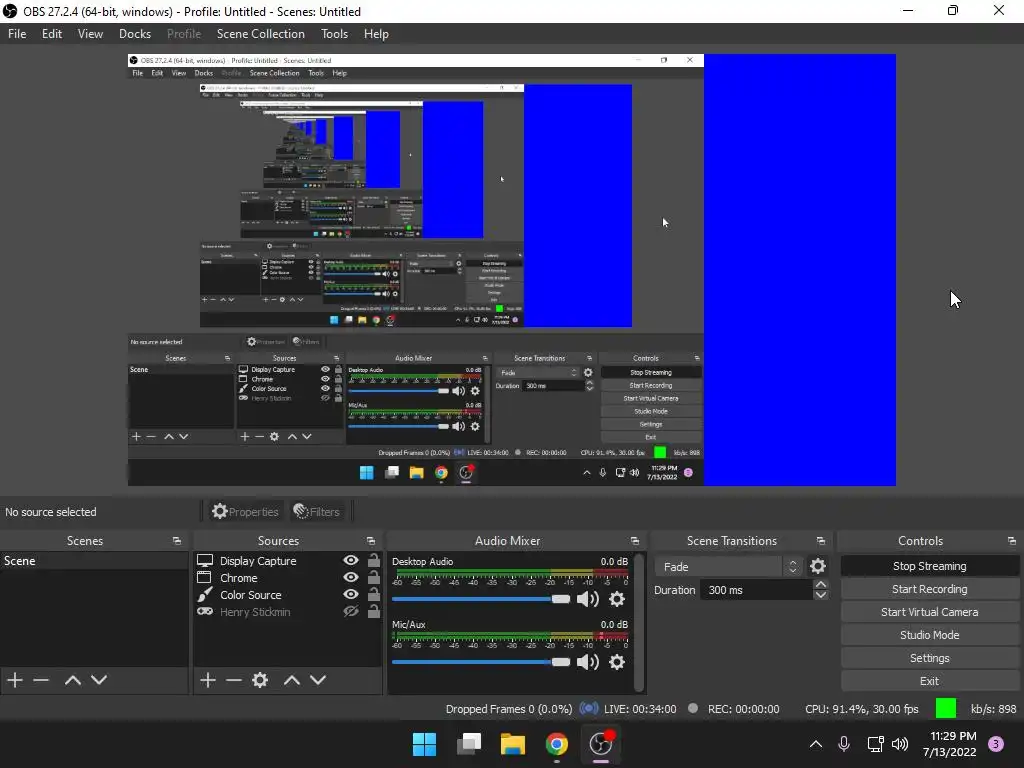
Task: Open Mic/Aux settings gear
Action: pos(616,662)
